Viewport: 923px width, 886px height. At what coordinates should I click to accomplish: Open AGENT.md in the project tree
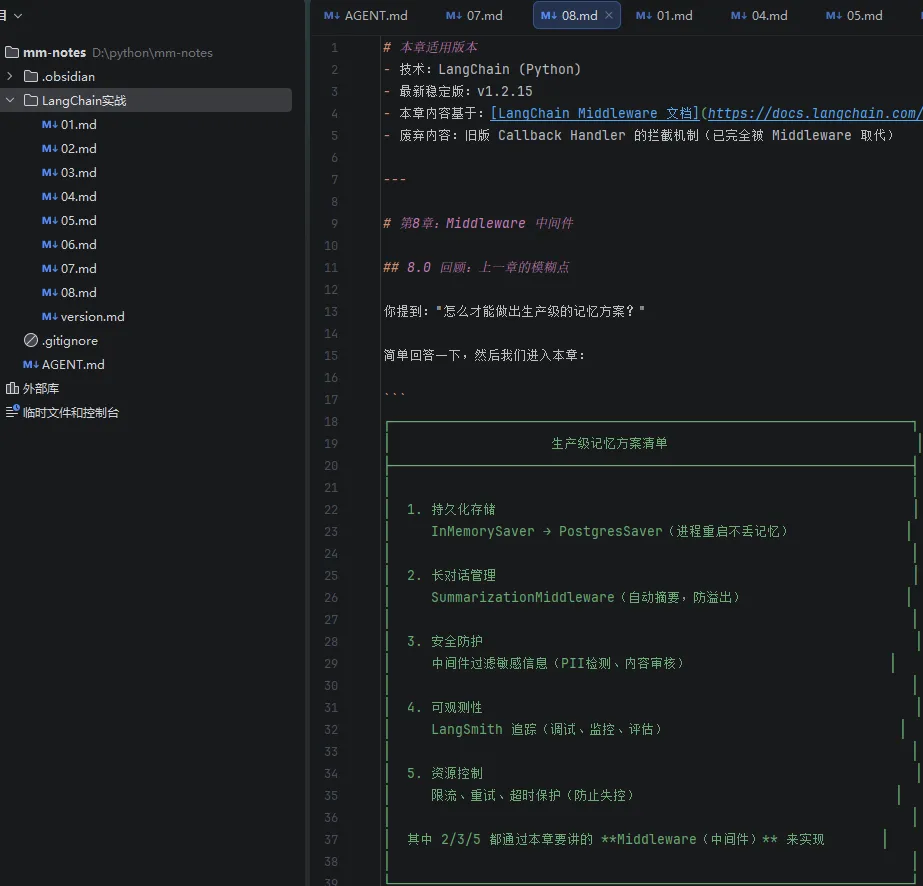pos(73,365)
